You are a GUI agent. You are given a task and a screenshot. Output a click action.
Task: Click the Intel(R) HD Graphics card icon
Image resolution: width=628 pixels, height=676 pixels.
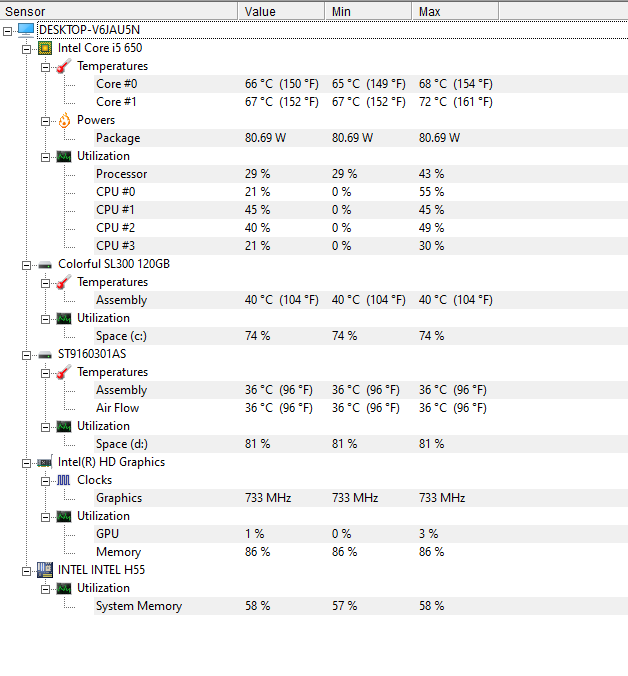(x=45, y=463)
